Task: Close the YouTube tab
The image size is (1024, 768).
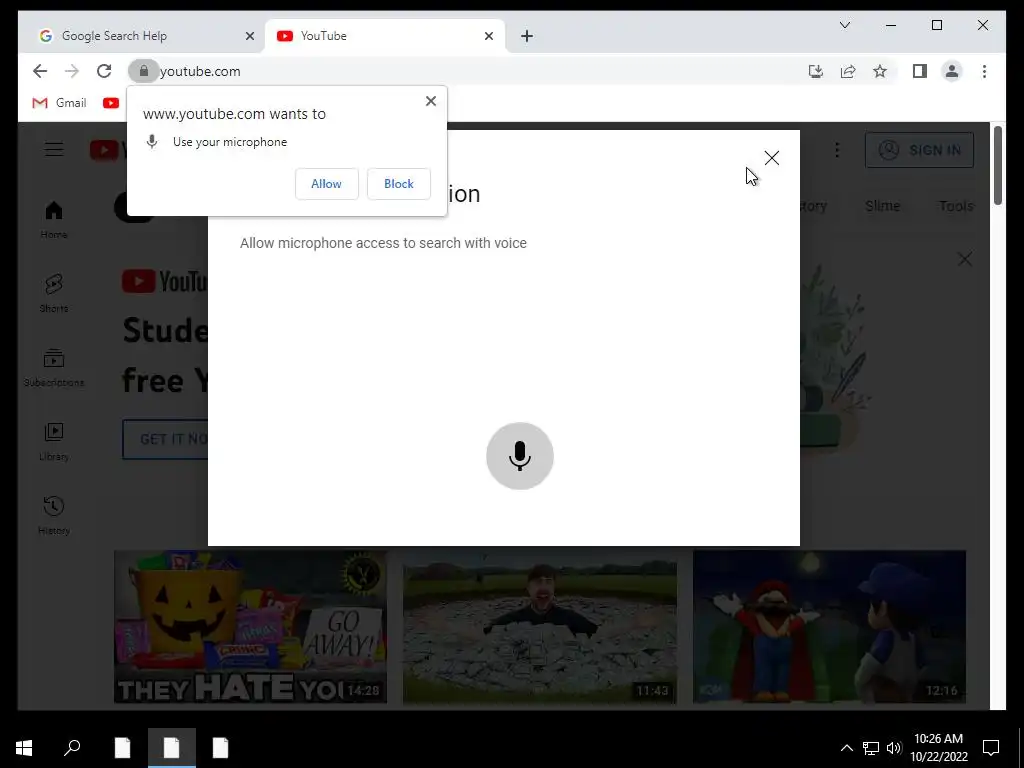Action: click(x=488, y=36)
